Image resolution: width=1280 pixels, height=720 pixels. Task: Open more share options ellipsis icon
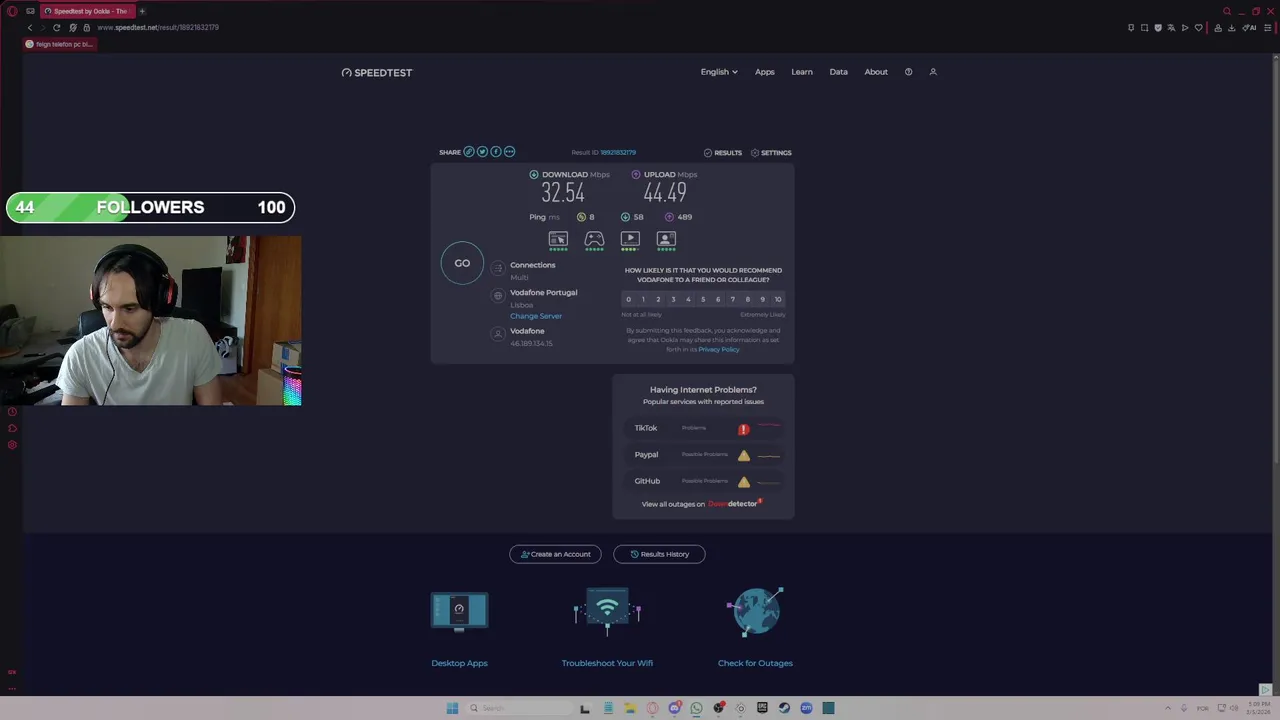[509, 152]
